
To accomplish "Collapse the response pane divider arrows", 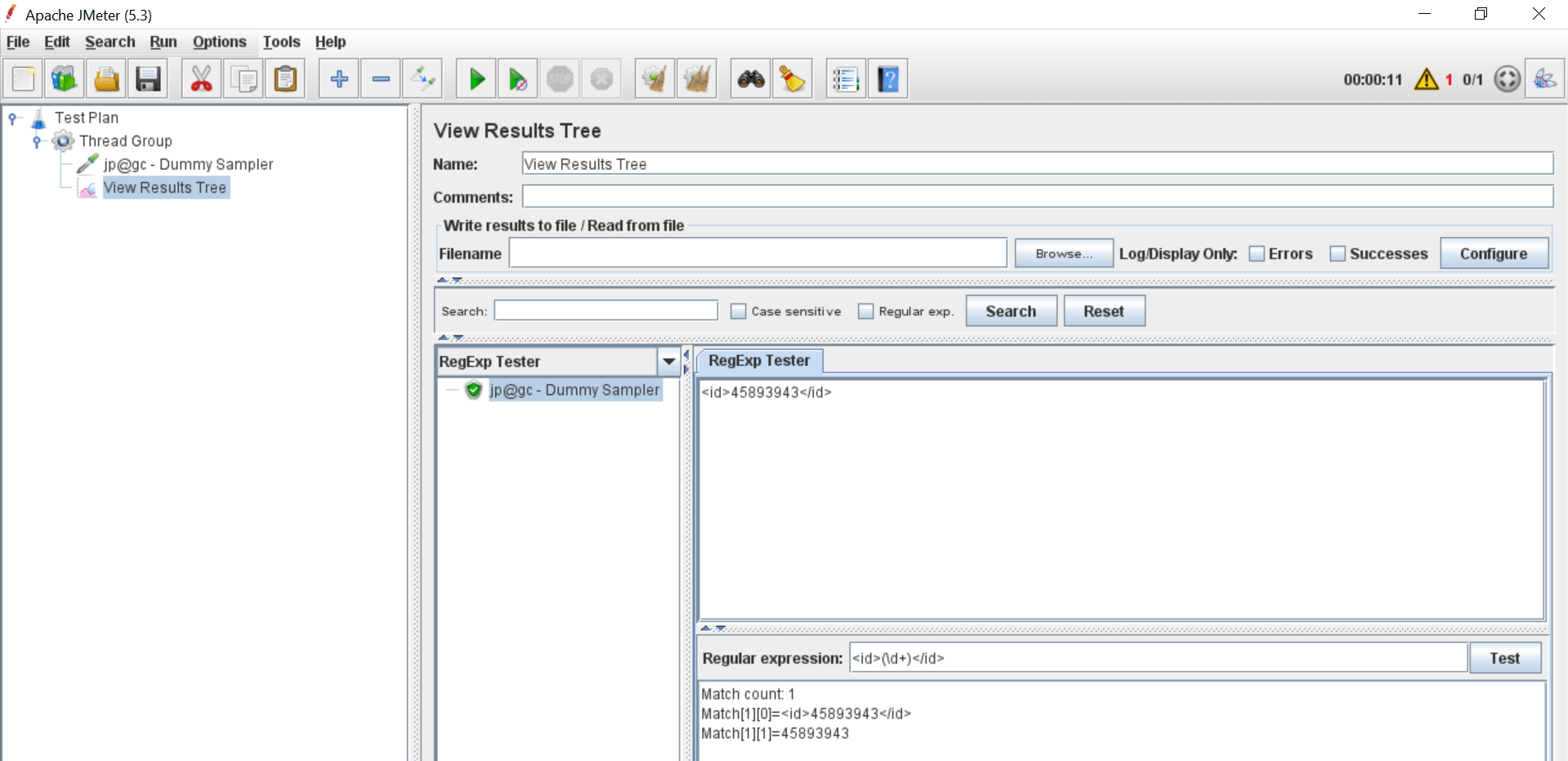I will (x=713, y=628).
